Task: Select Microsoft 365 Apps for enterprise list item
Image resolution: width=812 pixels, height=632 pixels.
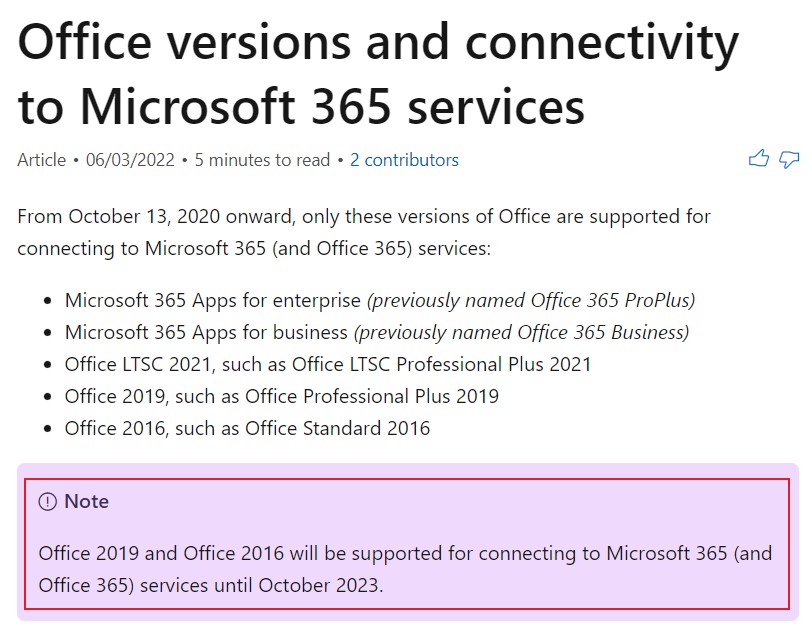Action: click(380, 300)
